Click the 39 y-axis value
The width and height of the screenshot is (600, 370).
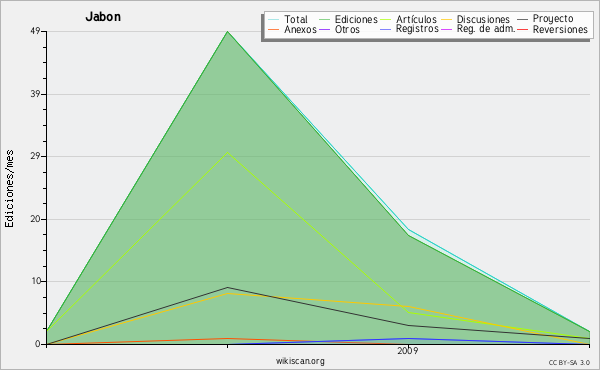pyautogui.click(x=36, y=94)
